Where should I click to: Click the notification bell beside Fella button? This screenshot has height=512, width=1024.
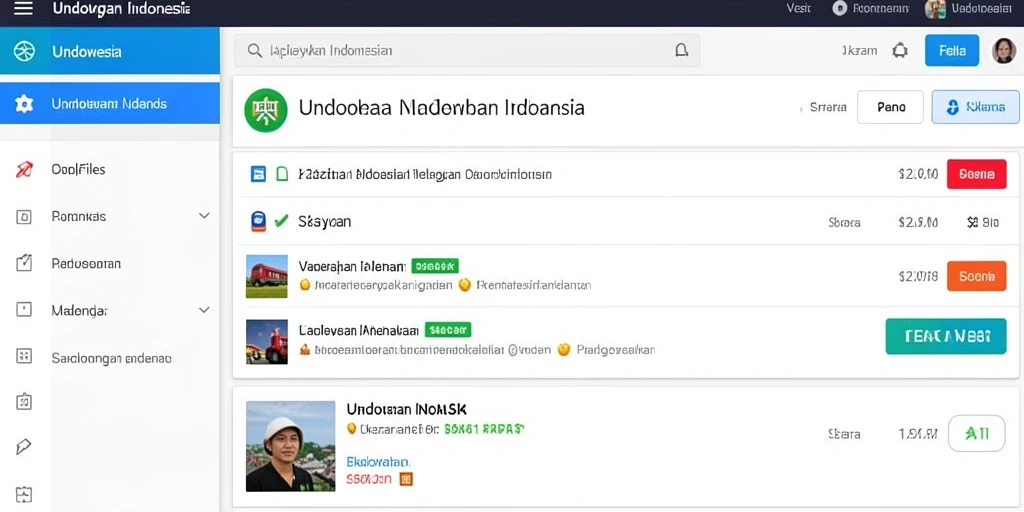coord(900,50)
